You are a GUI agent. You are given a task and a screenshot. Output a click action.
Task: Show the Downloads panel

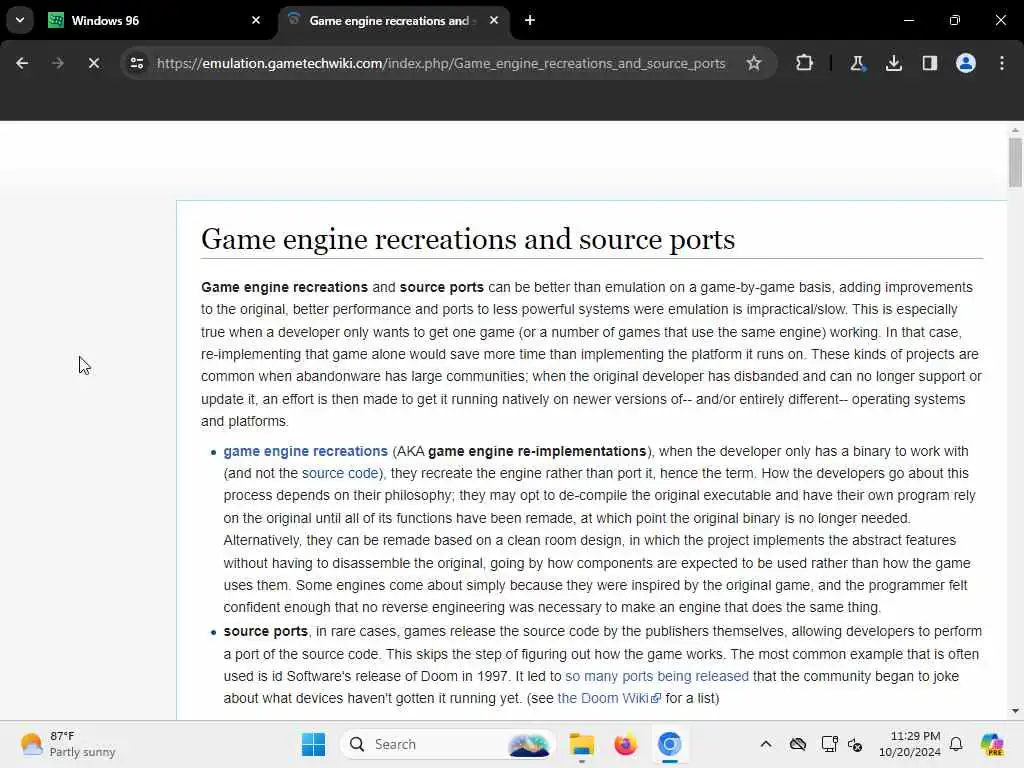click(x=893, y=63)
